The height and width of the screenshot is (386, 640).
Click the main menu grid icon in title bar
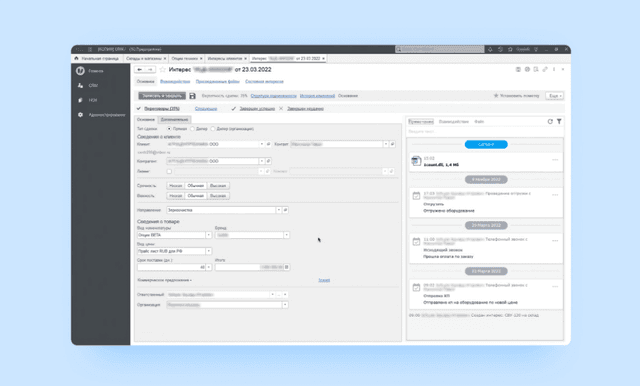coord(90,49)
